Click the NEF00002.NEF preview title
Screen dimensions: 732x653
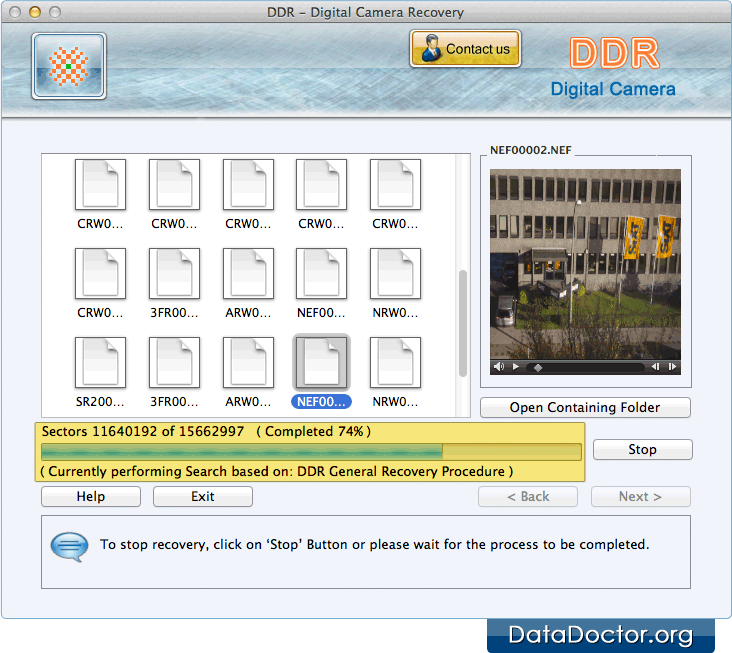531,150
